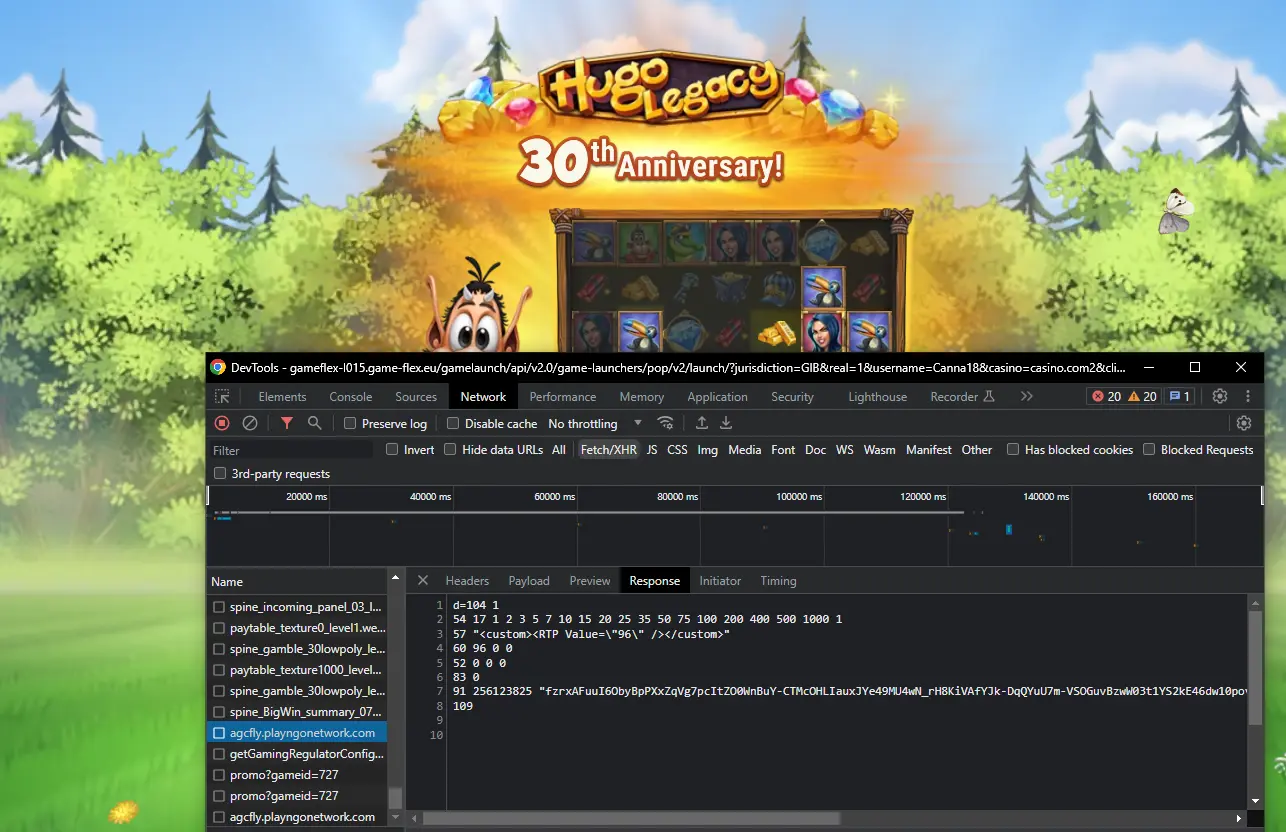
Task: Filter requests by CSS
Action: click(x=677, y=450)
